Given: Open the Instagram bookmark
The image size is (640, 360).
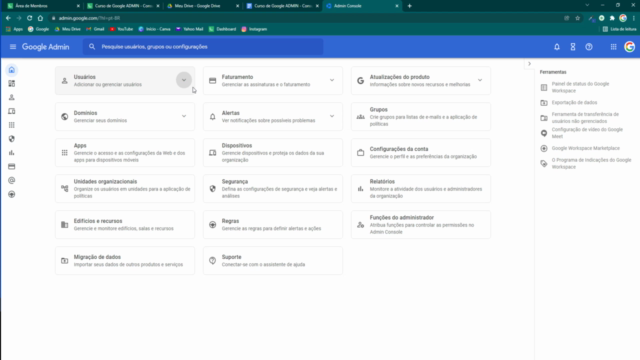Looking at the screenshot, I should tap(254, 29).
